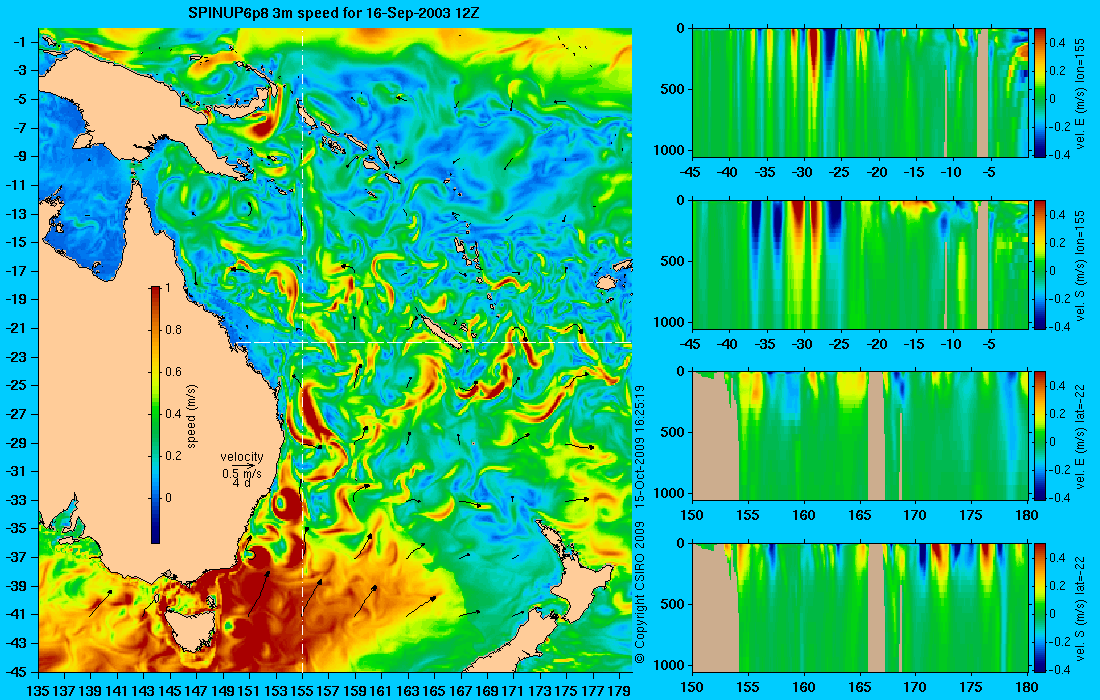Screen dimensions: 1100x700
Task: Click the color bar of the 'vel. E (m/s) lat=-22' panel
Action: coord(1040,436)
